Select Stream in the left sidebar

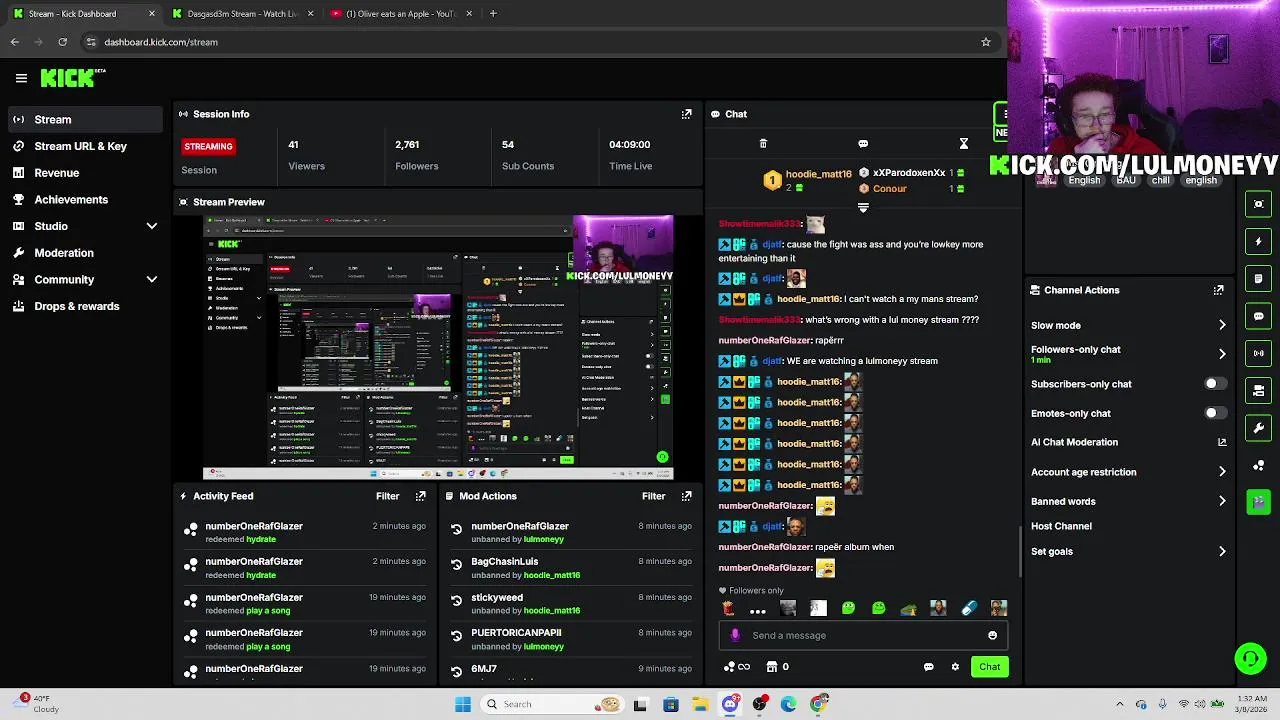[84, 120]
